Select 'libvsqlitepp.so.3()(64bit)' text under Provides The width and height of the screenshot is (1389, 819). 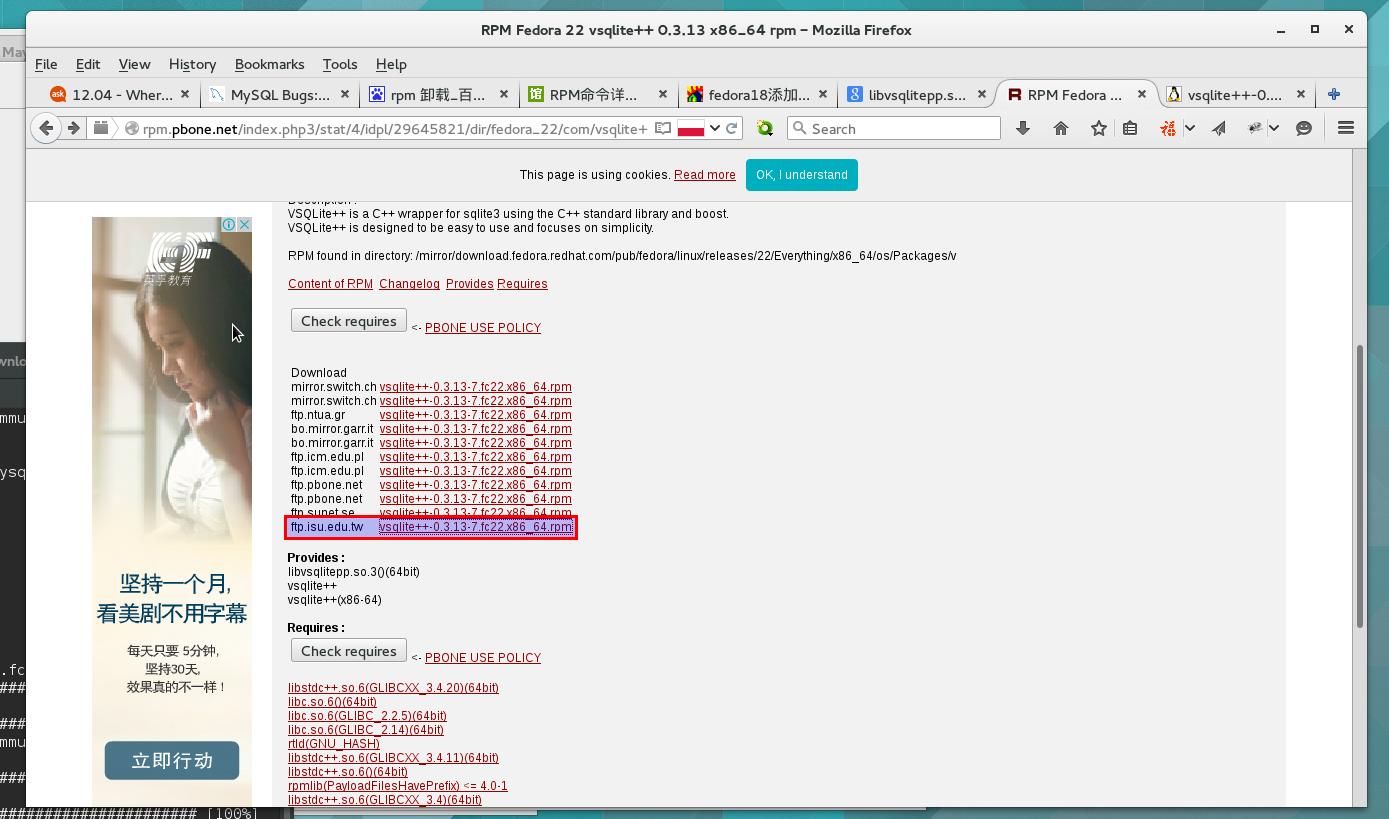pos(353,572)
